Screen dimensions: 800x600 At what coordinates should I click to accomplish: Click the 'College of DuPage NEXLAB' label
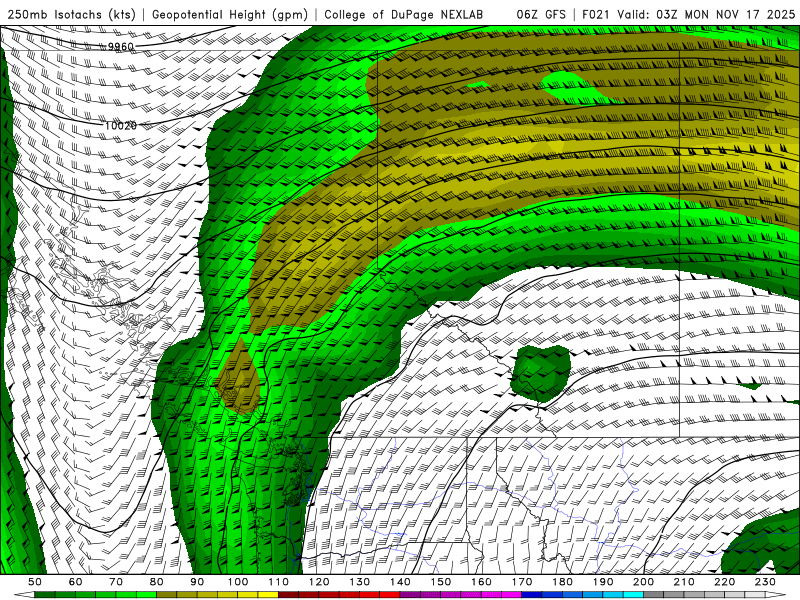coord(403,15)
